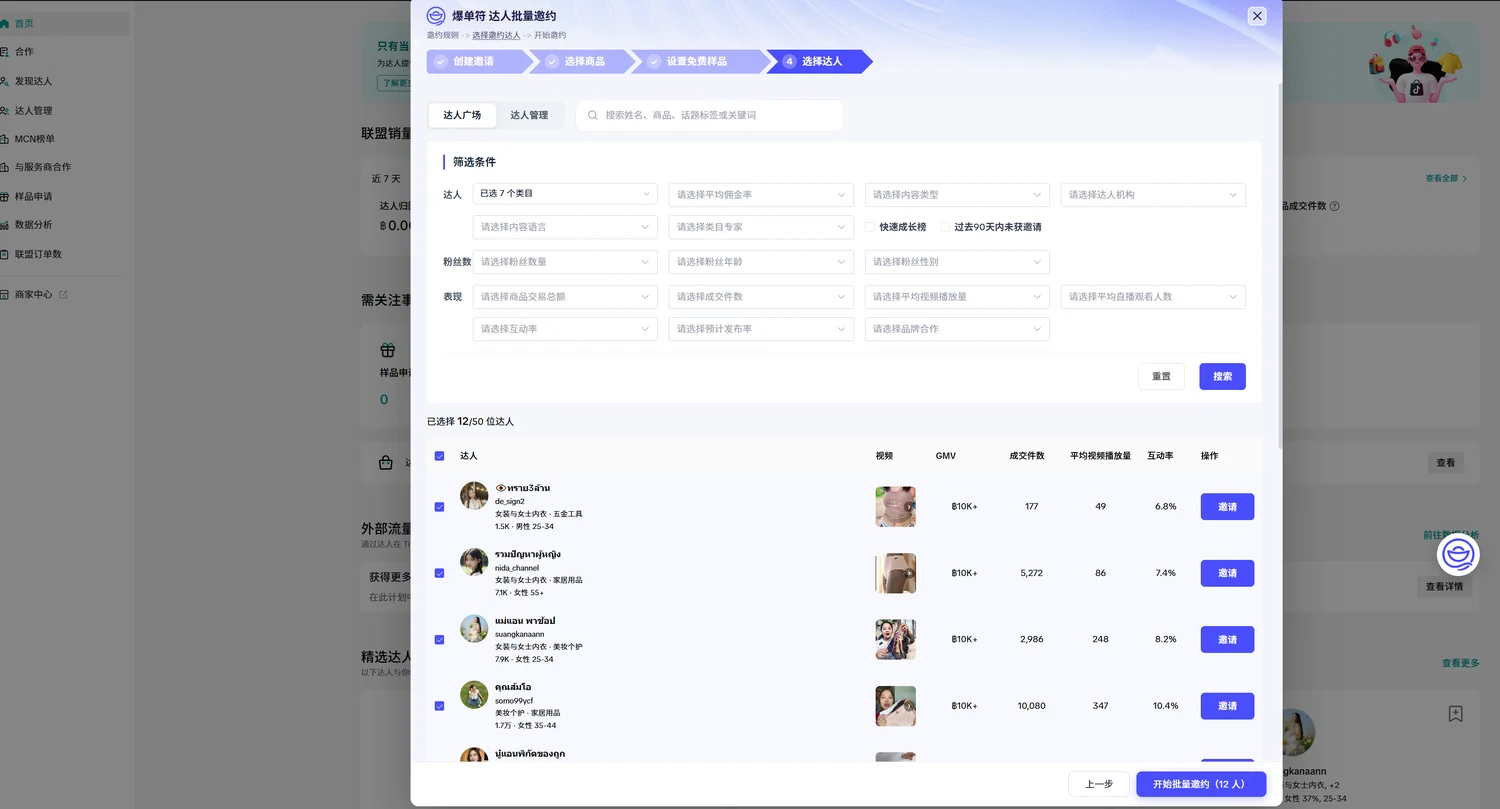Click the shopping bag icon in background page

pyautogui.click(x=386, y=463)
